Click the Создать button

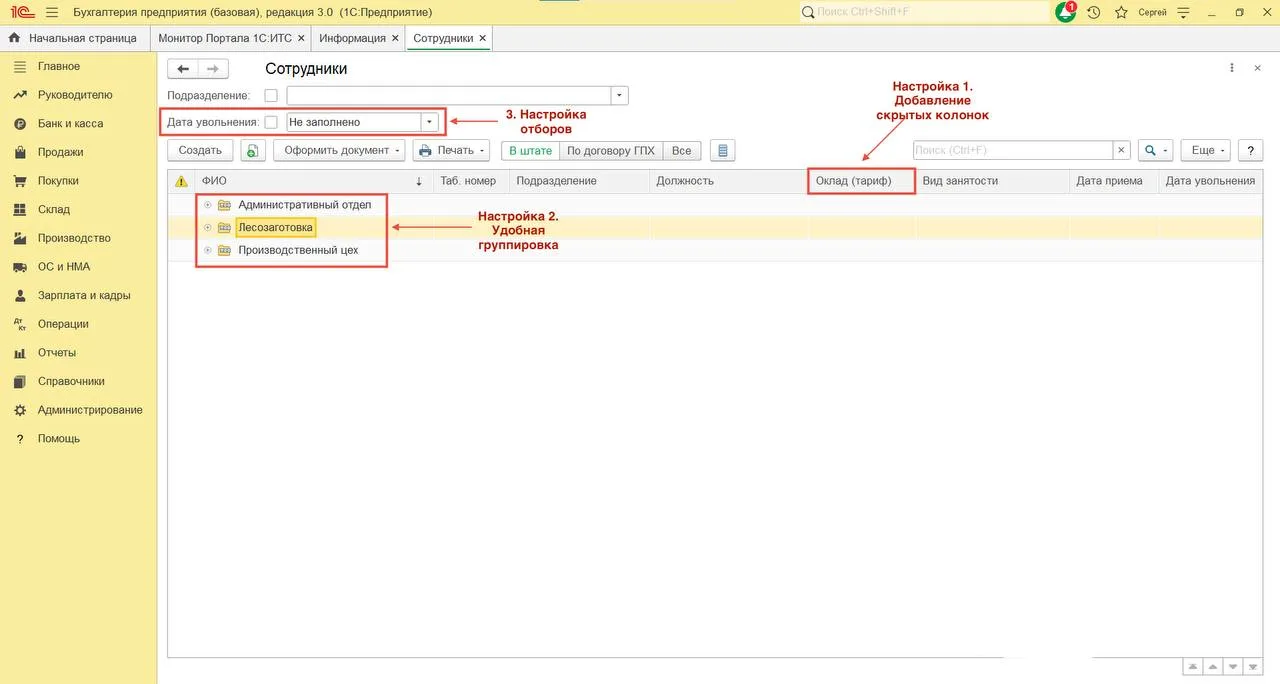click(200, 150)
